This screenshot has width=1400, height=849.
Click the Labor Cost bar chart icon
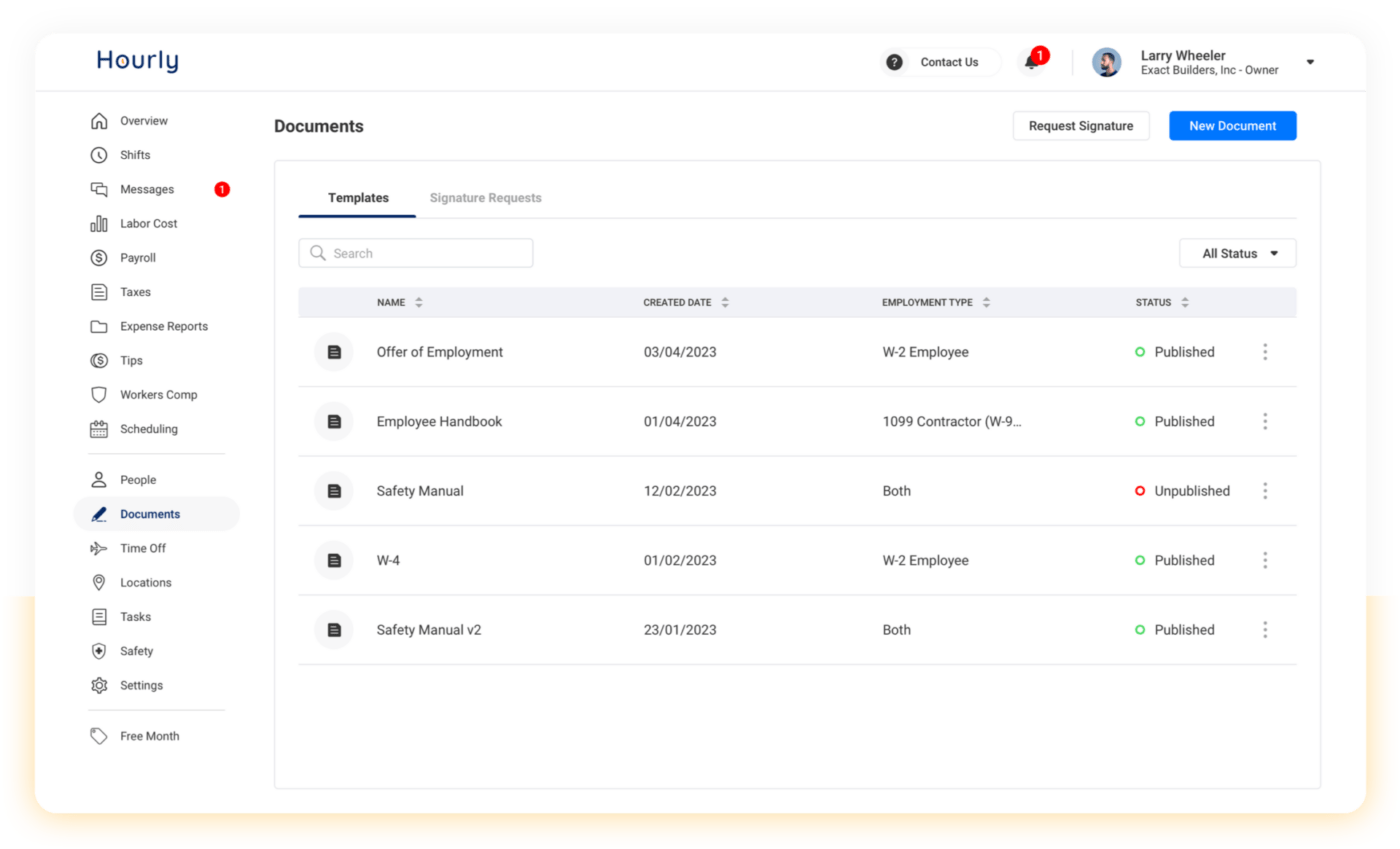coord(99,224)
